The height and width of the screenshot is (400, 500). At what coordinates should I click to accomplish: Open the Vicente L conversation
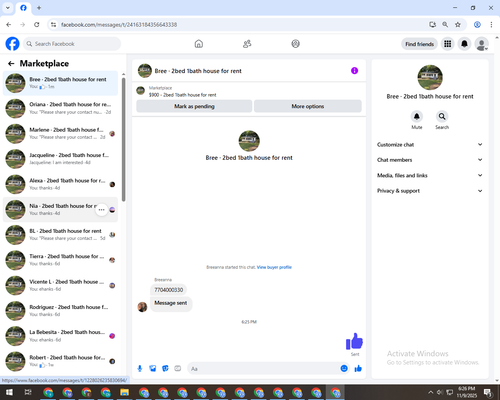(x=60, y=286)
